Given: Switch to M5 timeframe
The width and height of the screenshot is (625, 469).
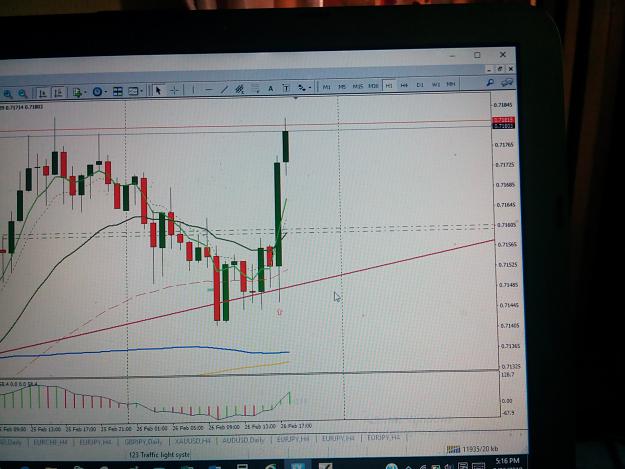Looking at the screenshot, I should [342, 86].
